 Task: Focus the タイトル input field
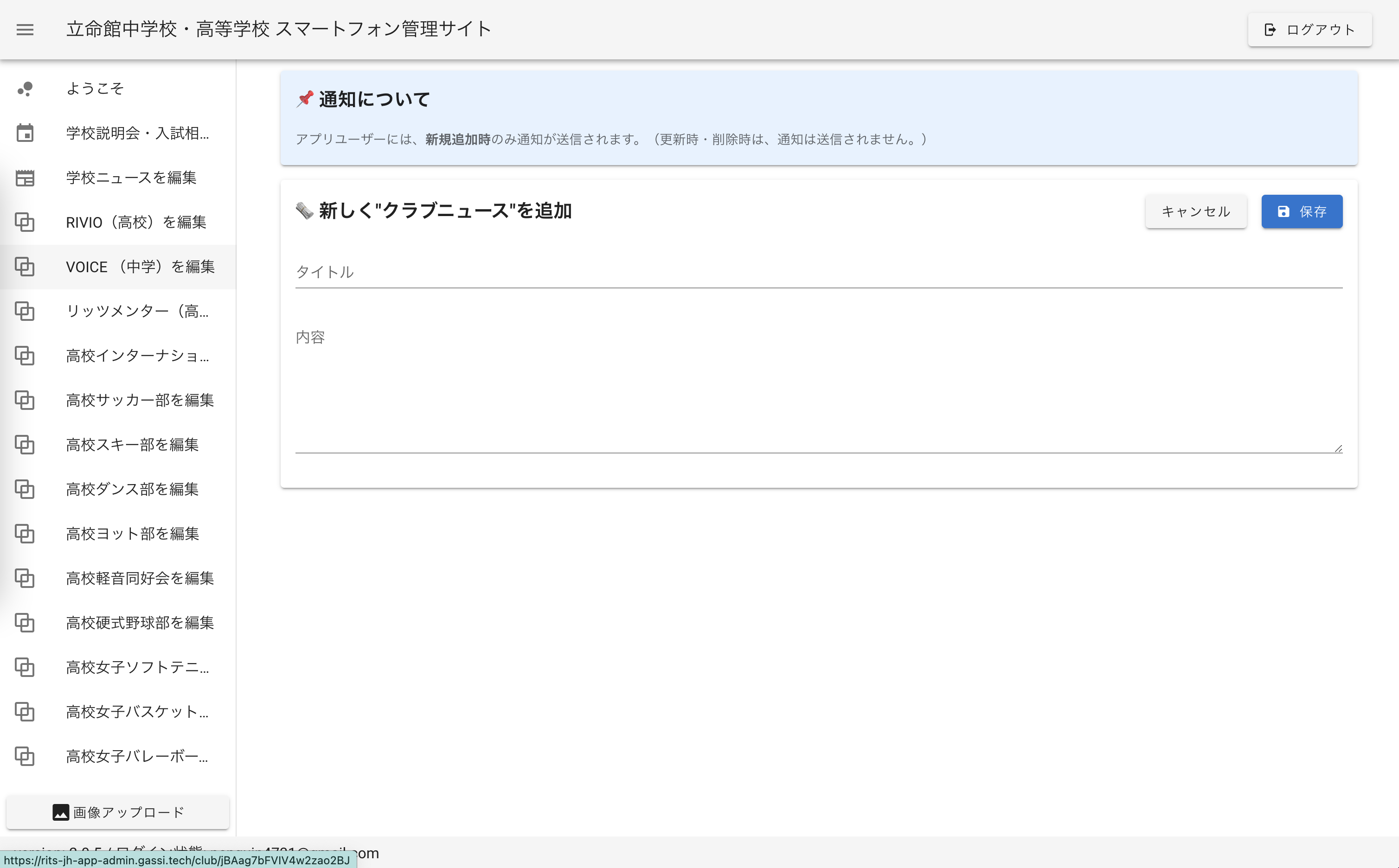(818, 272)
